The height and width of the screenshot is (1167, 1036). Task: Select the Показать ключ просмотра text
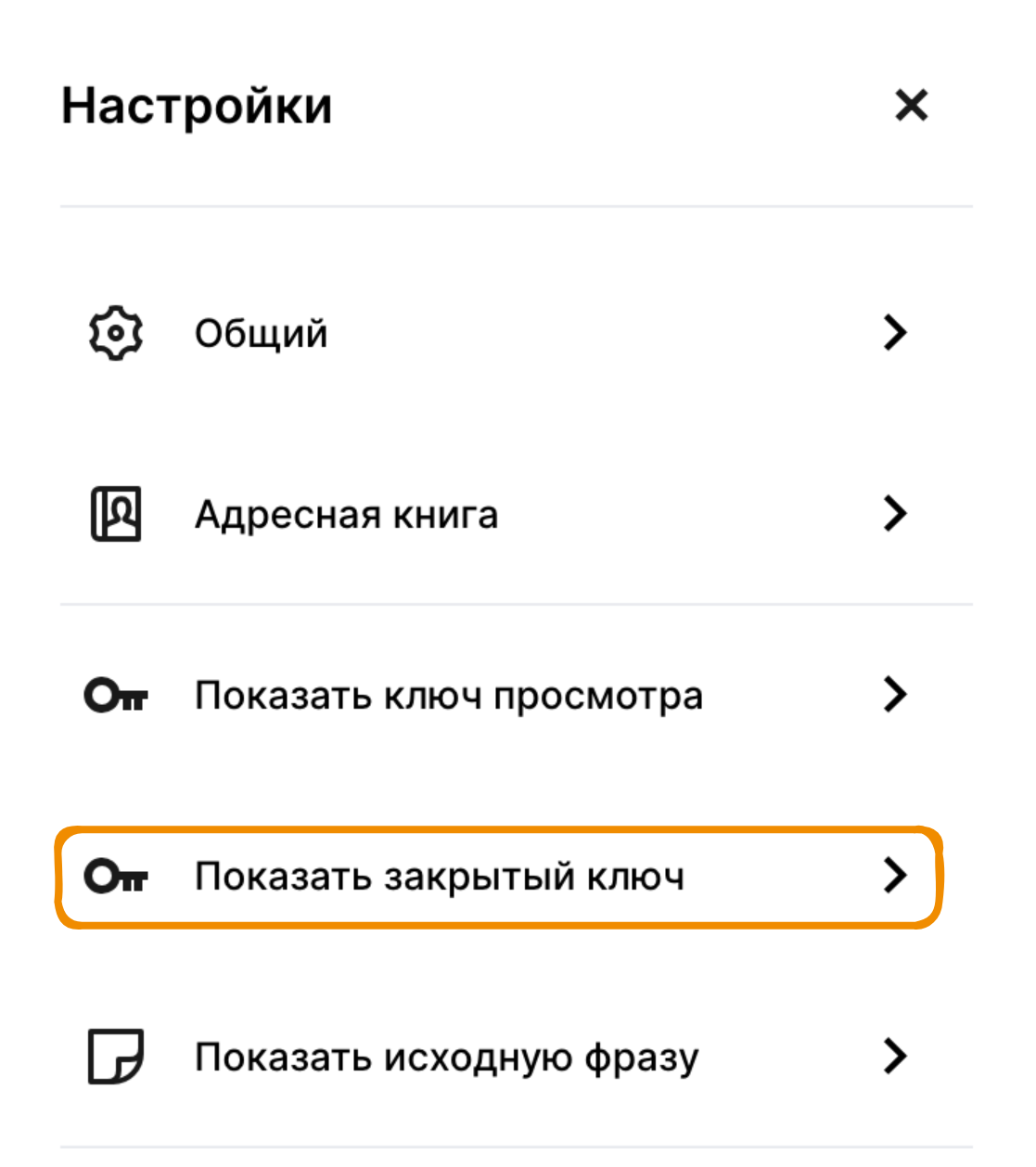448,696
